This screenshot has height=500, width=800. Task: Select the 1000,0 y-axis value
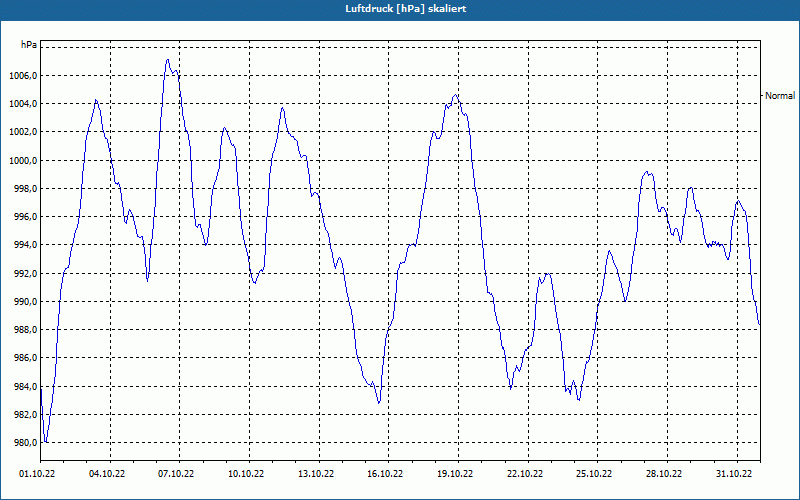[23, 161]
